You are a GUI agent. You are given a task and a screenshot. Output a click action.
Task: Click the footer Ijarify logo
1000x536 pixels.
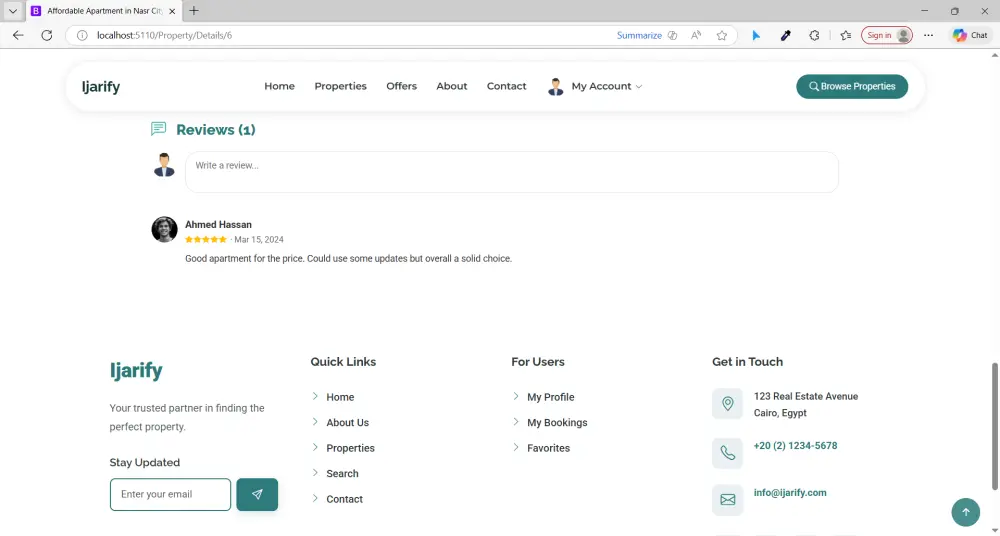[x=136, y=370]
